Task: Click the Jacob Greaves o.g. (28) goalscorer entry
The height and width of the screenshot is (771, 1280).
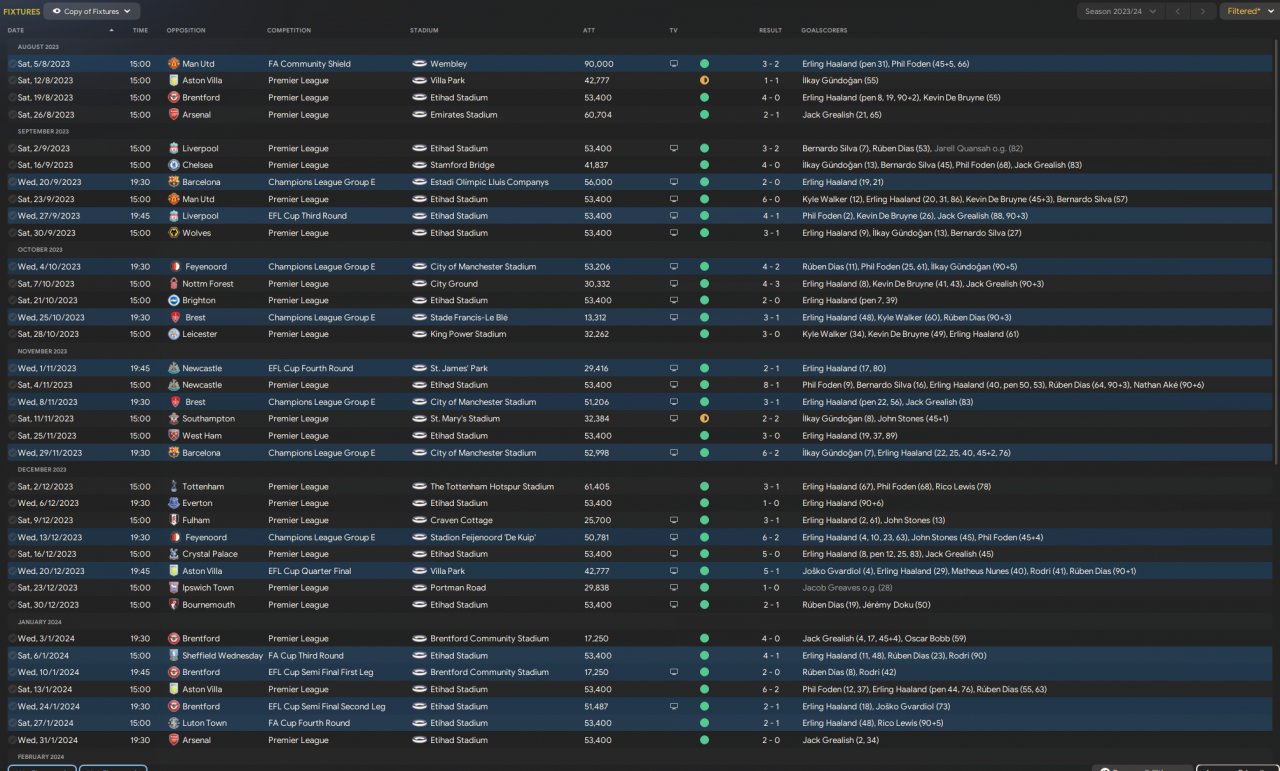Action: (847, 588)
